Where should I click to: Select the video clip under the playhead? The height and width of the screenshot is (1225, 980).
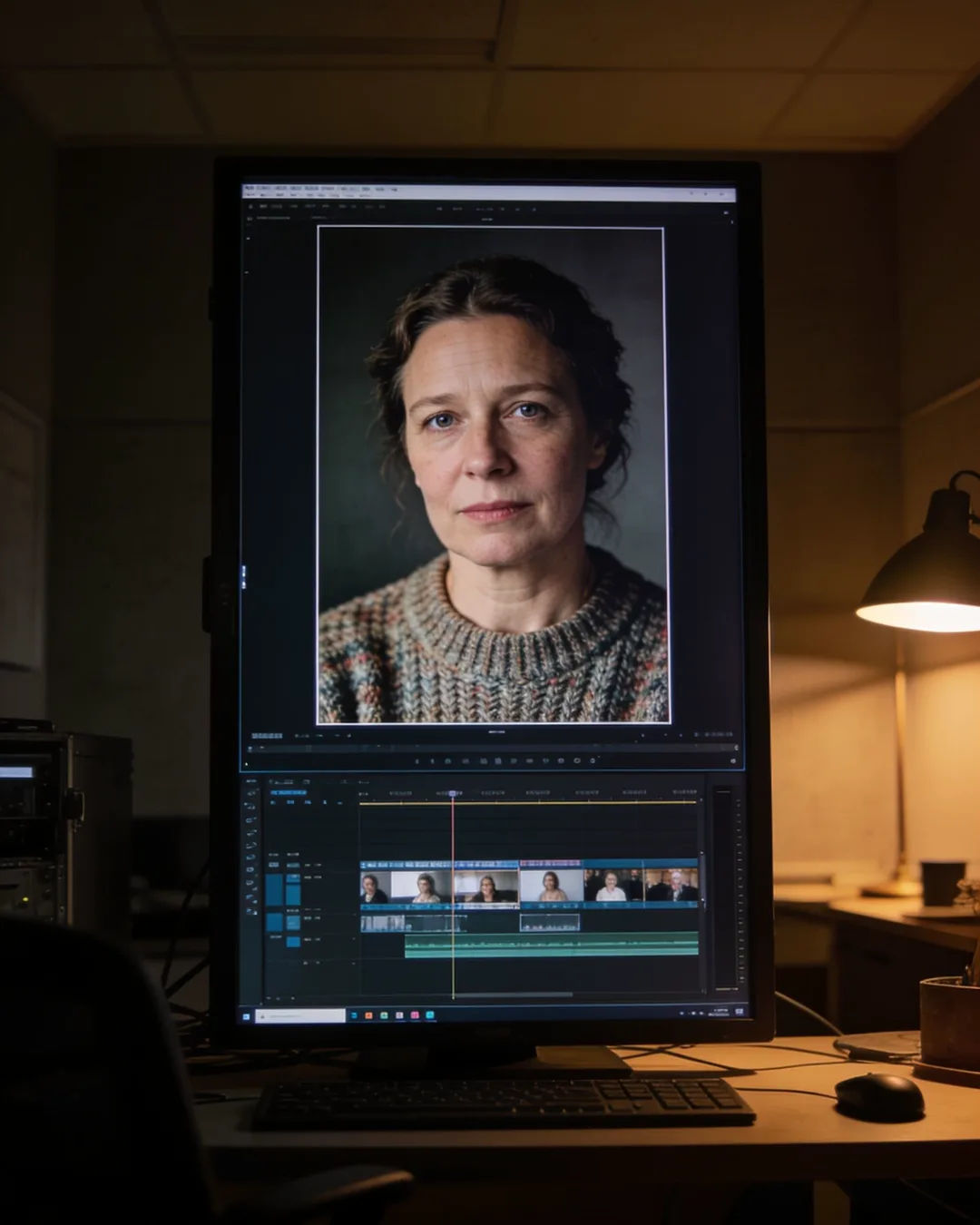[485, 887]
